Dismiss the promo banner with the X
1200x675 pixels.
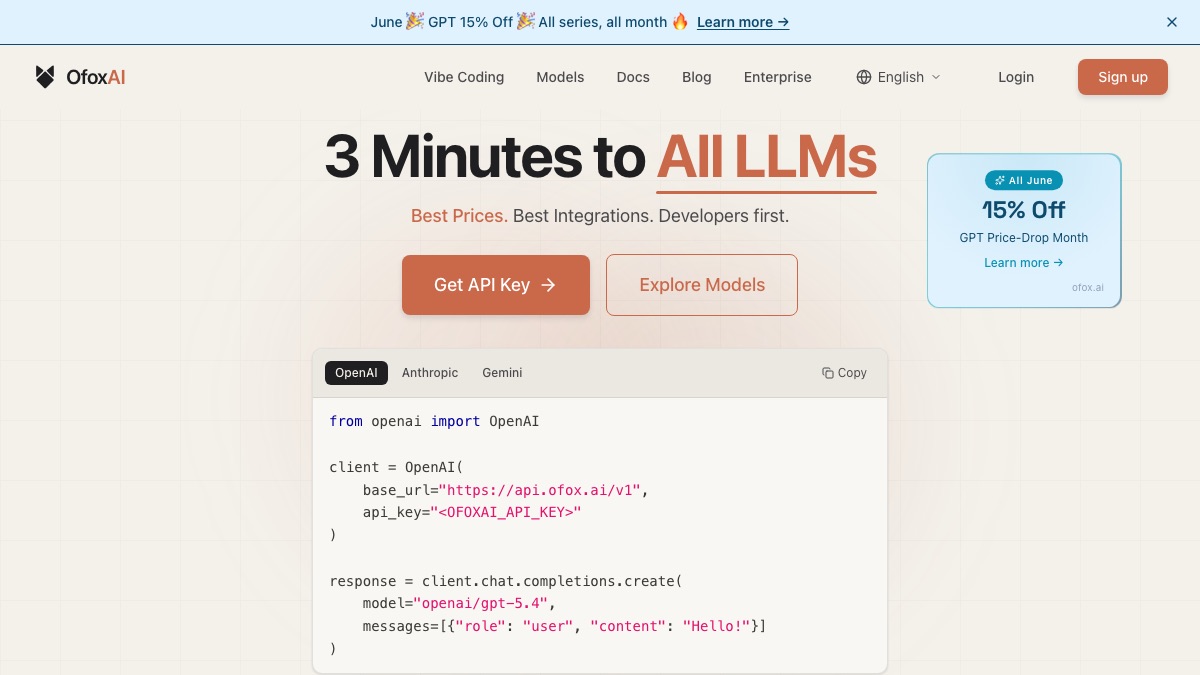(x=1172, y=22)
